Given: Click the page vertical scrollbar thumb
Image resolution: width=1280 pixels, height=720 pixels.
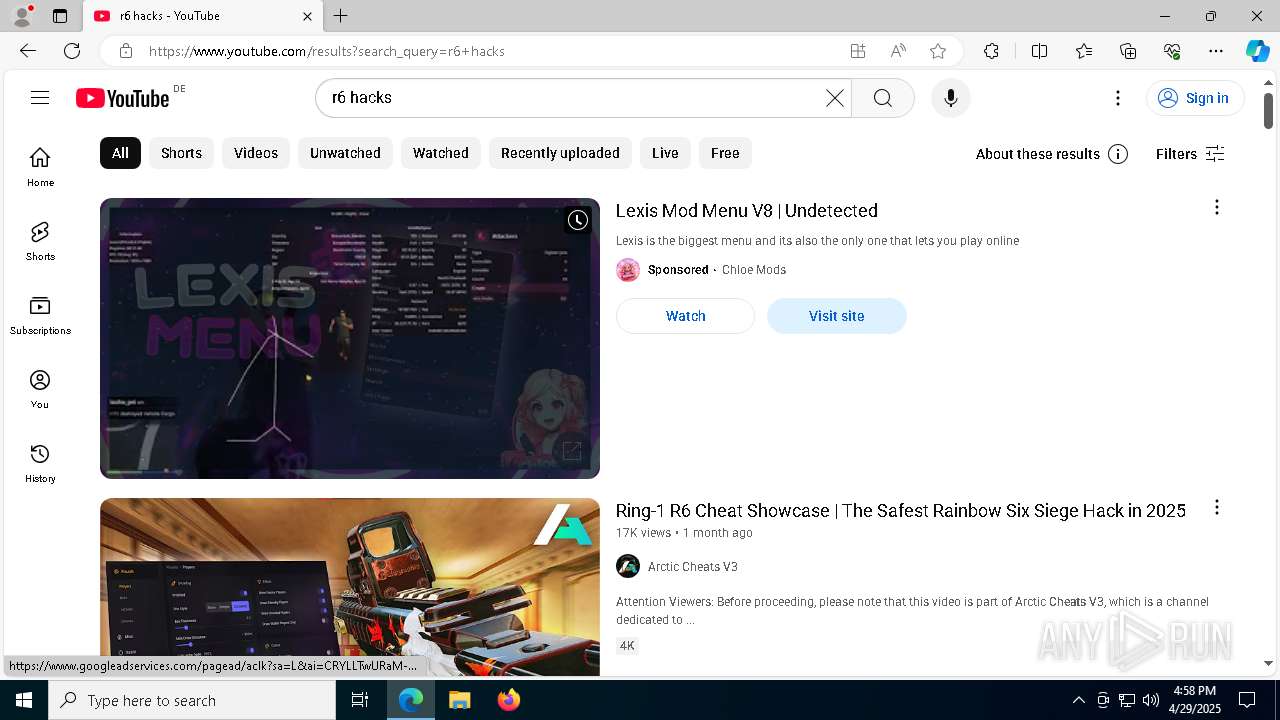Looking at the screenshot, I should pyautogui.click(x=1268, y=110).
